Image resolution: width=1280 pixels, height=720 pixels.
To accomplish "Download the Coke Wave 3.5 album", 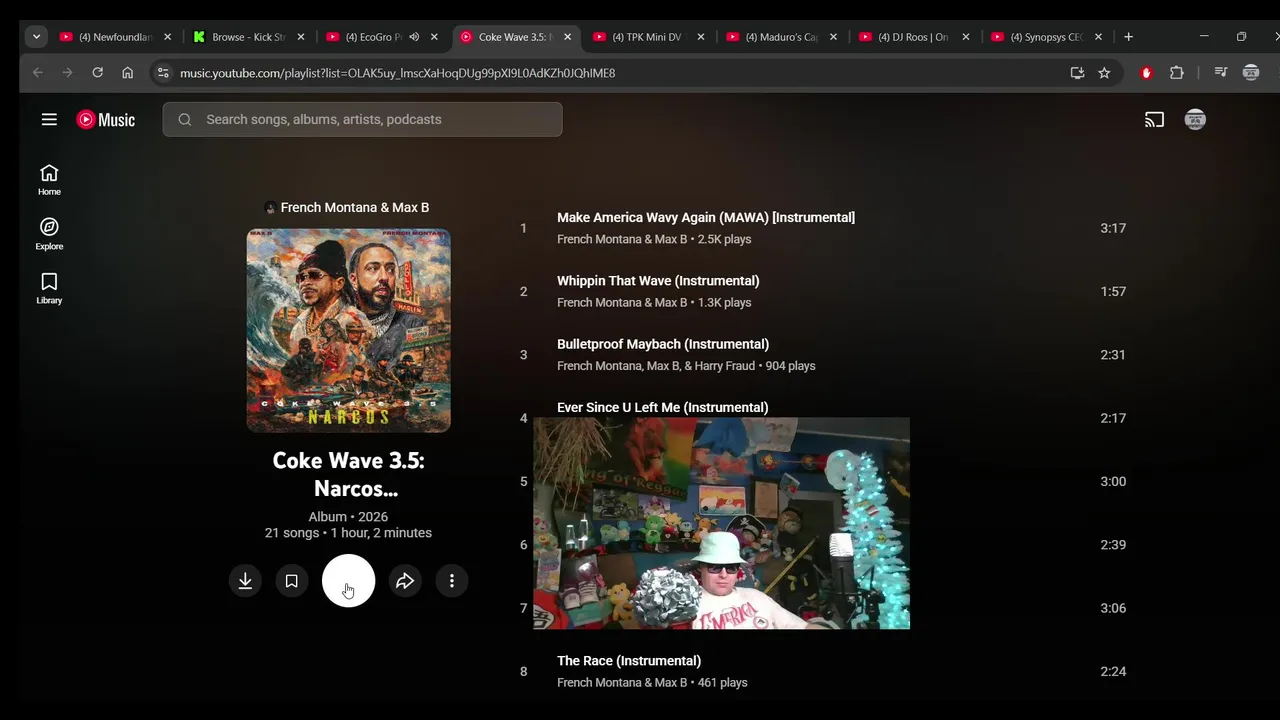I will coord(245,581).
